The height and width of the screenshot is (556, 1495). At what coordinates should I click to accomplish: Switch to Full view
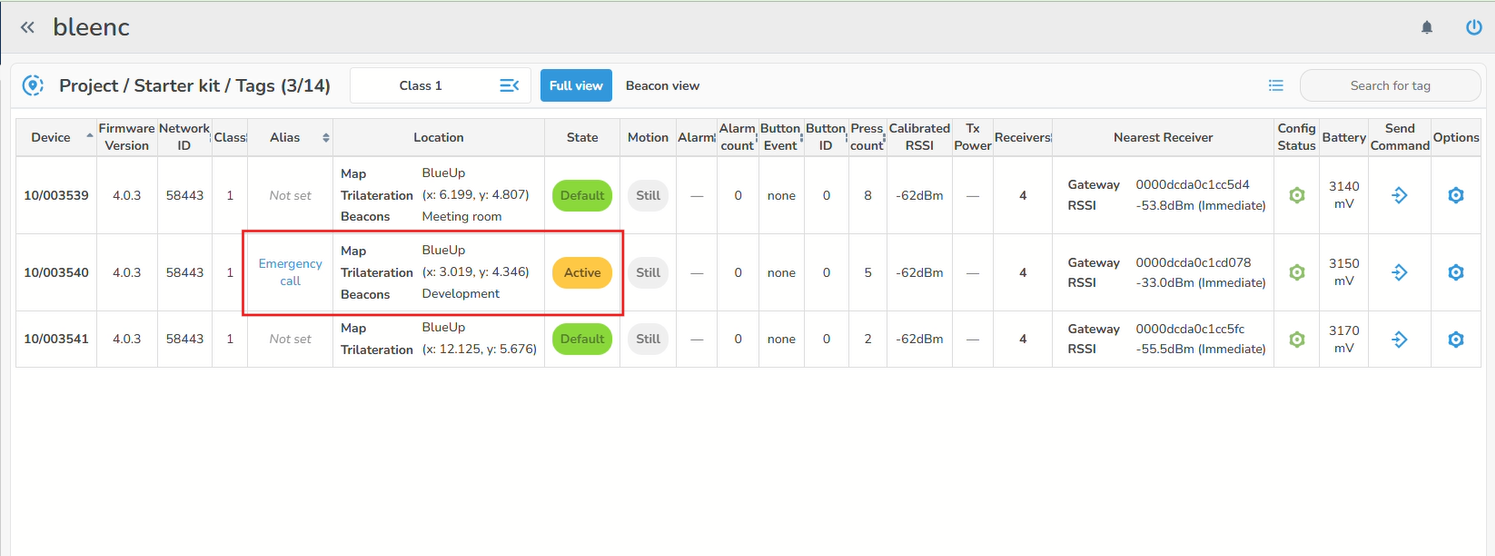tap(576, 86)
